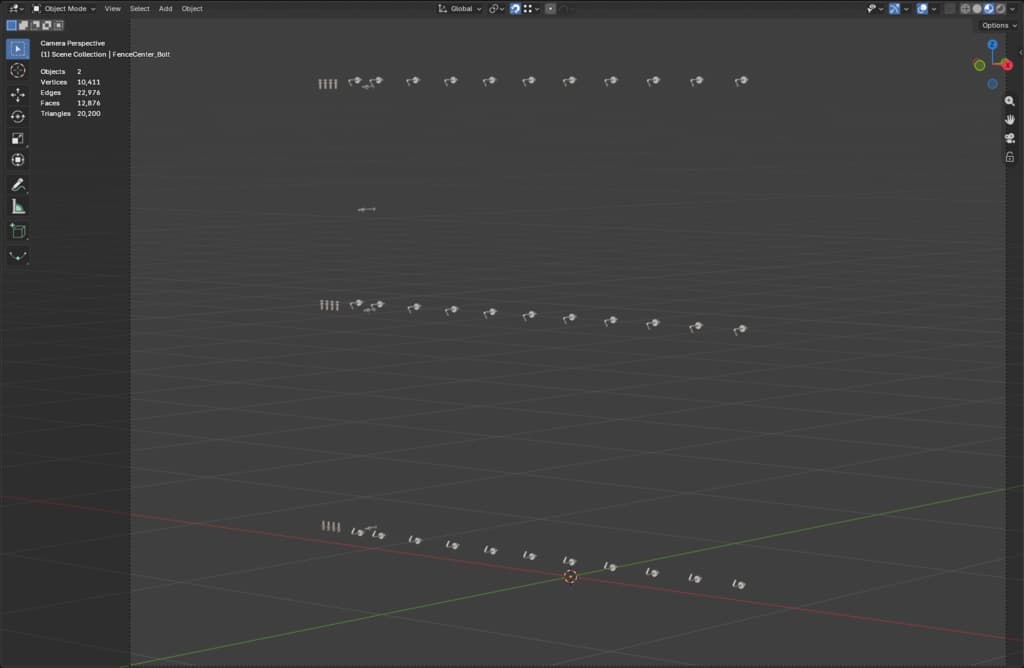The width and height of the screenshot is (1024, 668).
Task: Select the four posts in the top row
Action: [x=328, y=84]
